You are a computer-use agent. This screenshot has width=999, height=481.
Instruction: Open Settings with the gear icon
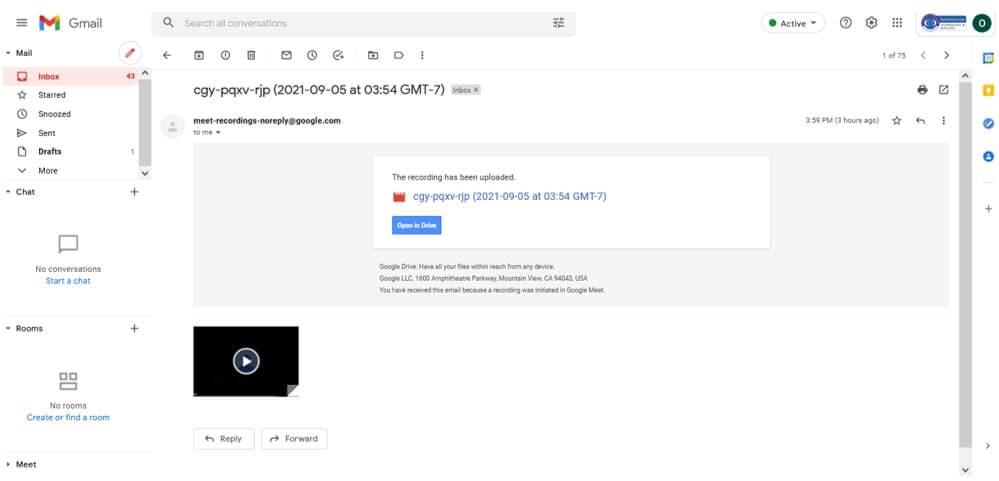click(872, 23)
